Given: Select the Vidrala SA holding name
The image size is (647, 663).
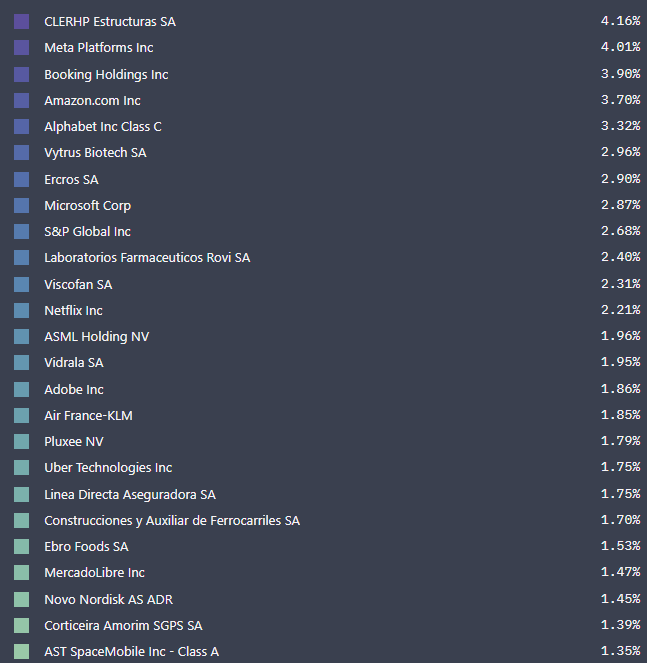Looking at the screenshot, I should tap(74, 363).
